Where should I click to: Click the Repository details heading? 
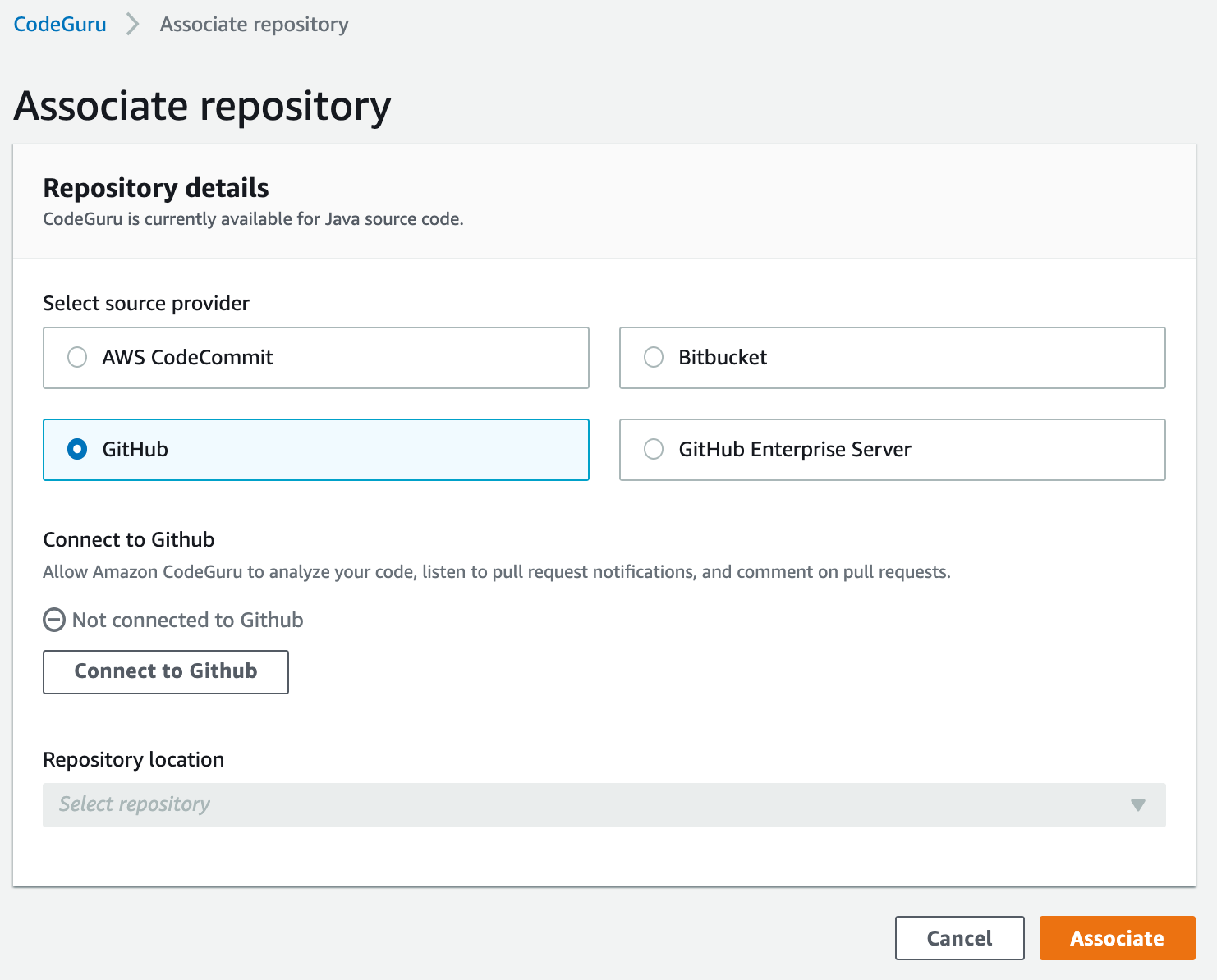tap(156, 188)
